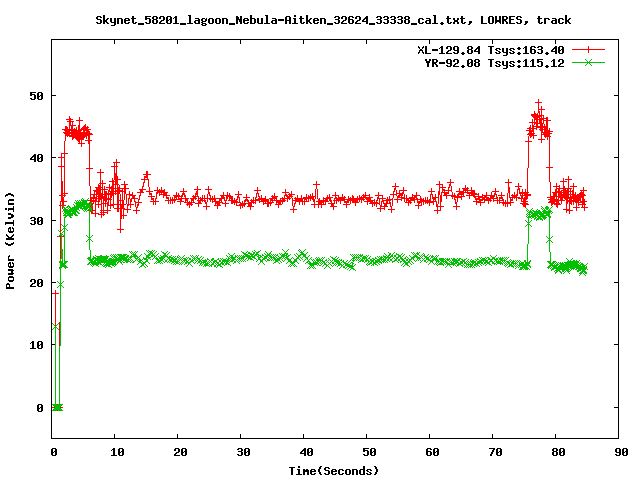Screen dimensions: 640x480
Task: Click the y-axis tick label 20
Action: 36,283
